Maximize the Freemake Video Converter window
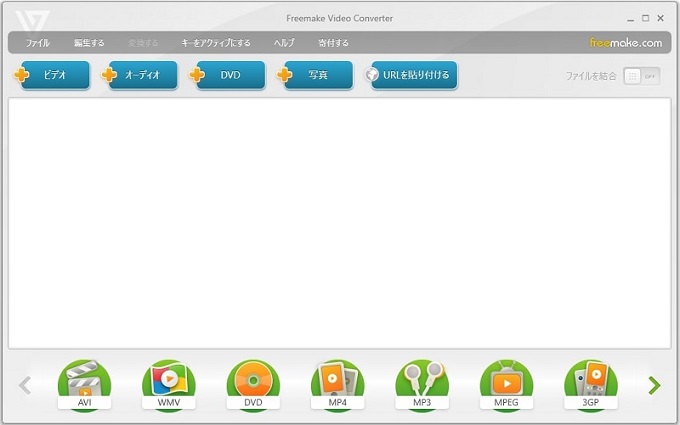The height and width of the screenshot is (425, 680). click(645, 18)
